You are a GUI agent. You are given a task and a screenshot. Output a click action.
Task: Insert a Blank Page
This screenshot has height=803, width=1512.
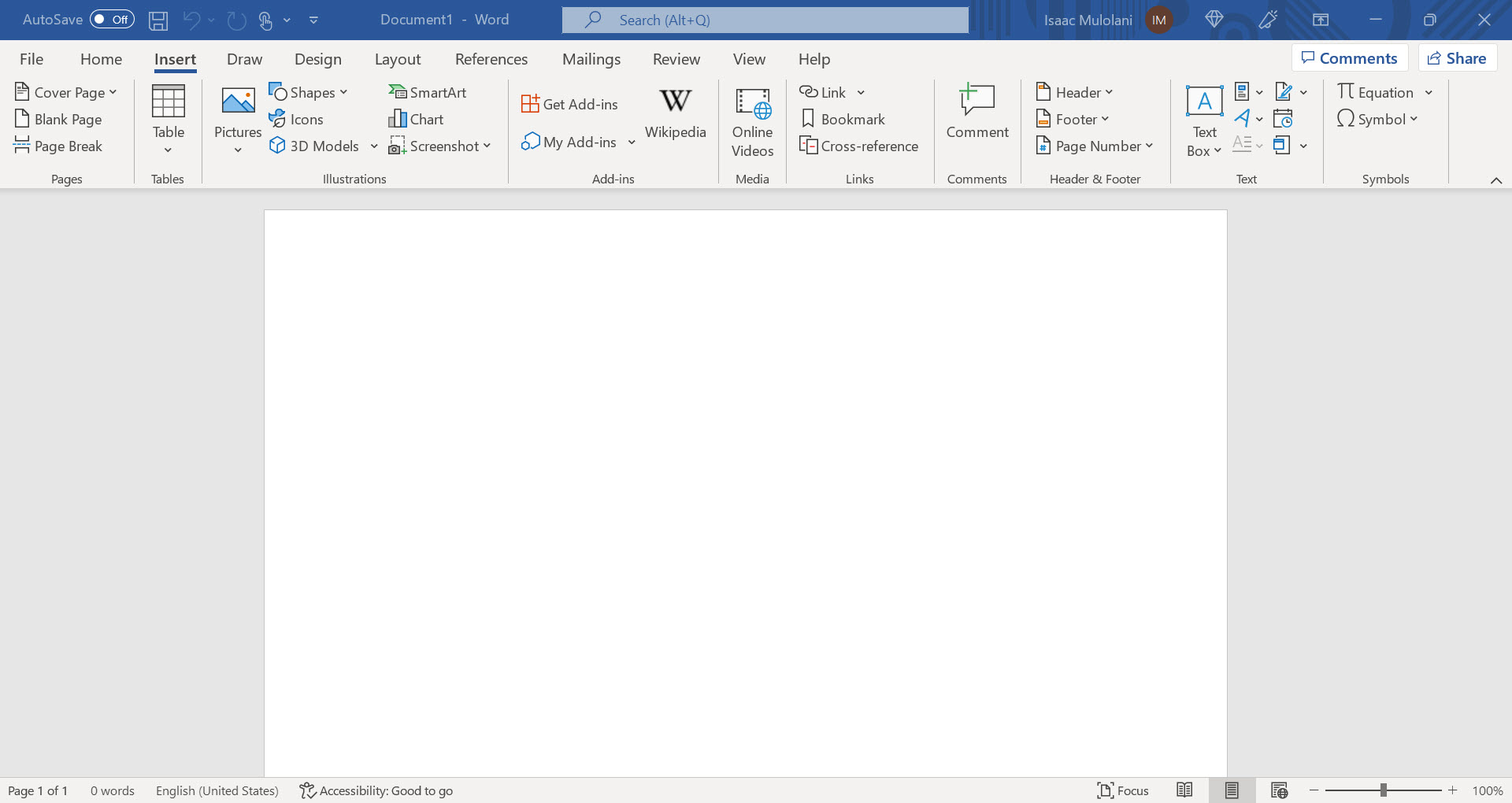[x=59, y=119]
